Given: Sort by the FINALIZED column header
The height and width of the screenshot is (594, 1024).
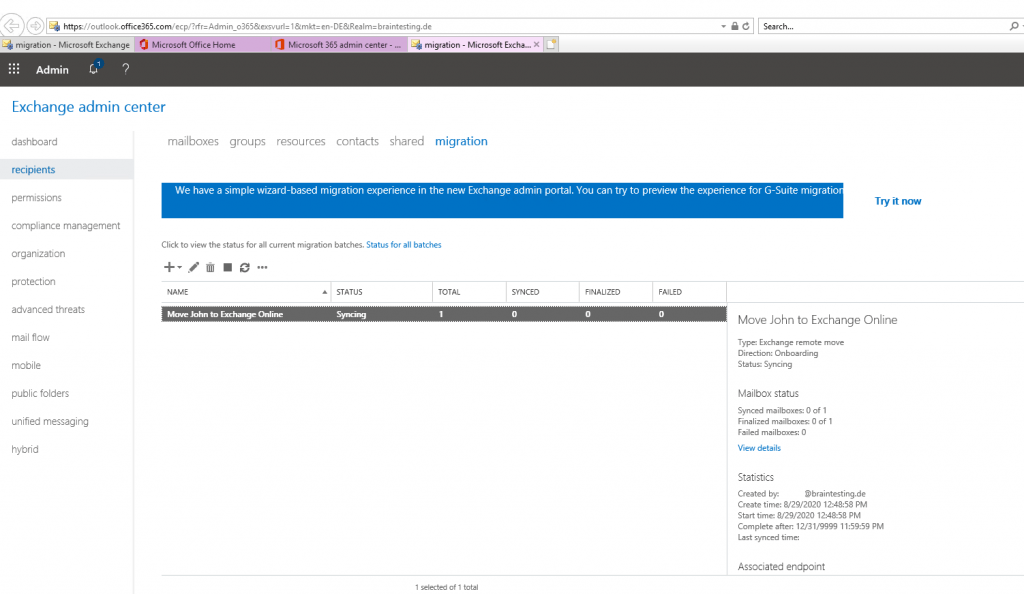Looking at the screenshot, I should tap(615, 292).
